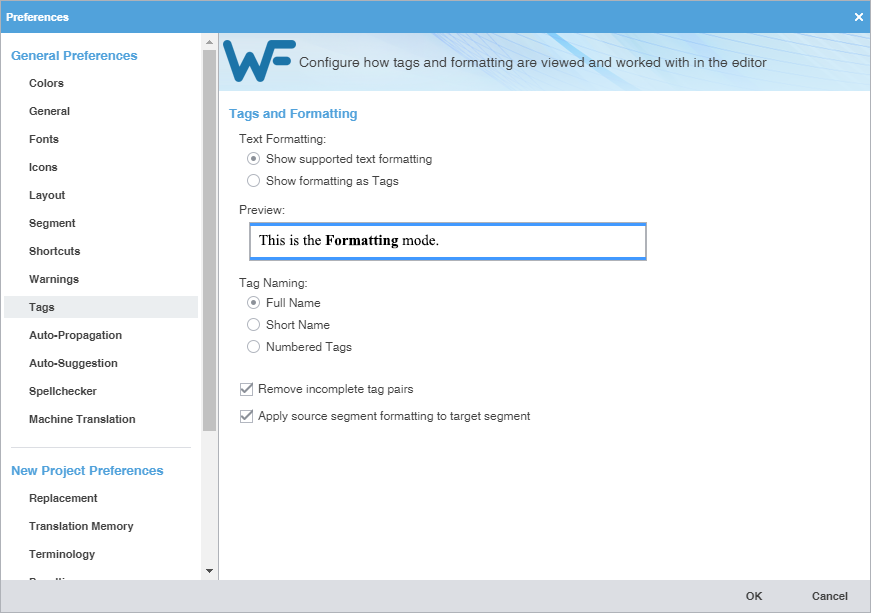Open the Auto-Propagation preferences
Viewport: 871px width, 613px height.
click(75, 335)
